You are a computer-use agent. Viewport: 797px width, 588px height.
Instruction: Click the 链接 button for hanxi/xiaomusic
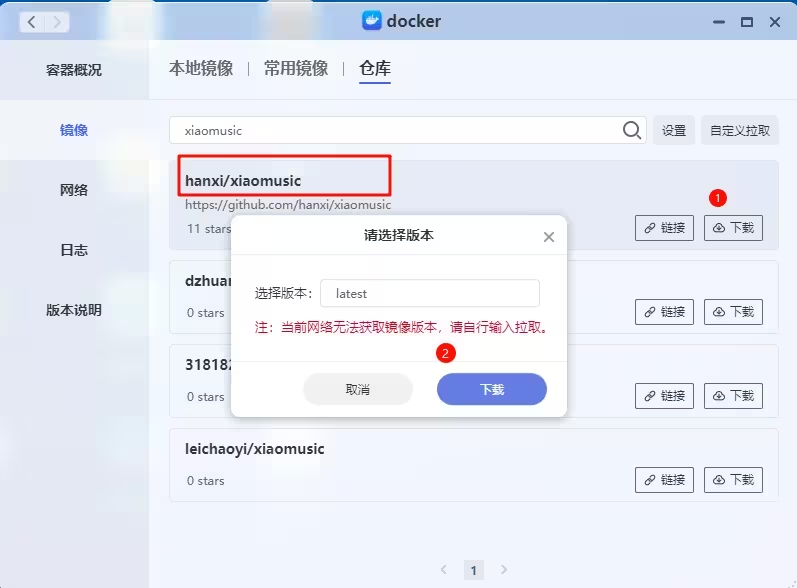pos(664,228)
